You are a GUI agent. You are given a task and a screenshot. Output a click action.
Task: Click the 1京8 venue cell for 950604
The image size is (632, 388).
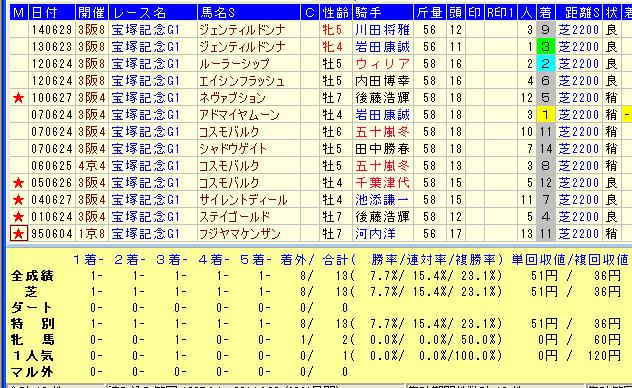coord(92,234)
